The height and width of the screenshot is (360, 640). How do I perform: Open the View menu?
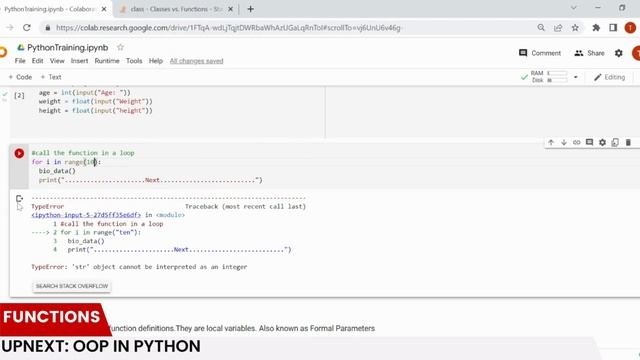(x=57, y=61)
